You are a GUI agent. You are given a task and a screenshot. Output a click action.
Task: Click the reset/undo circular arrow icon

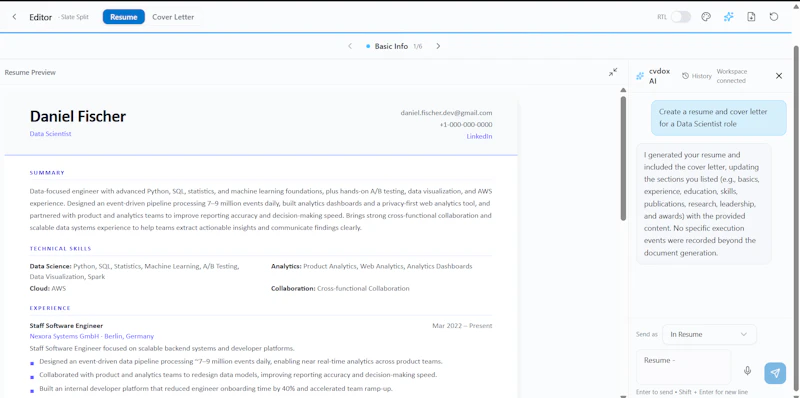click(x=774, y=17)
